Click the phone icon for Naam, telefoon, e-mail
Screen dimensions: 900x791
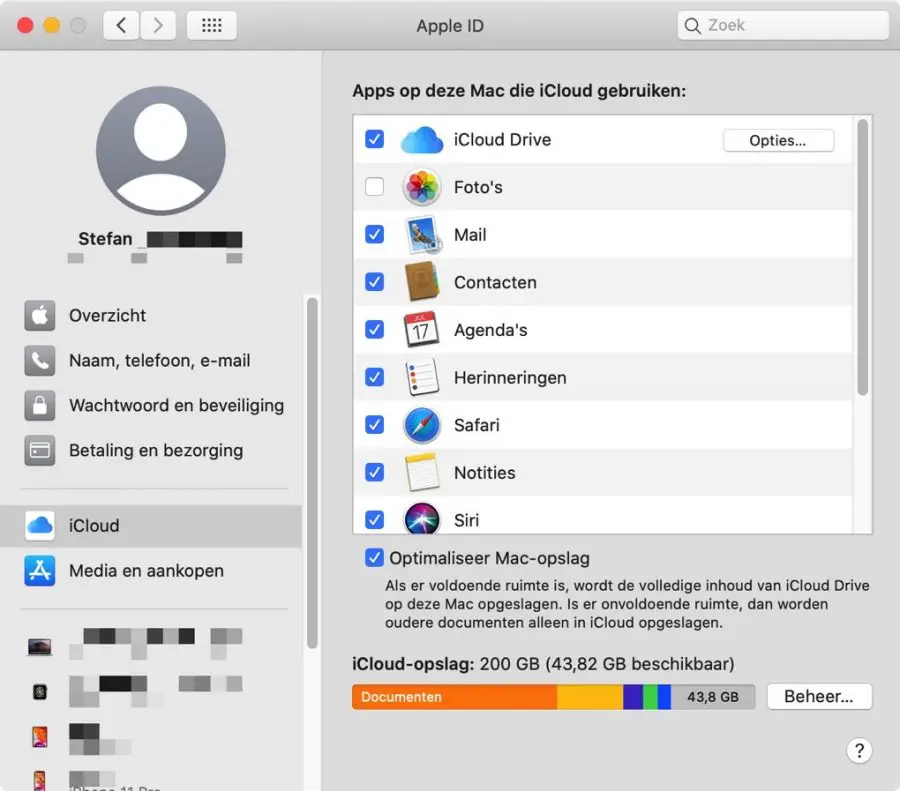(40, 360)
